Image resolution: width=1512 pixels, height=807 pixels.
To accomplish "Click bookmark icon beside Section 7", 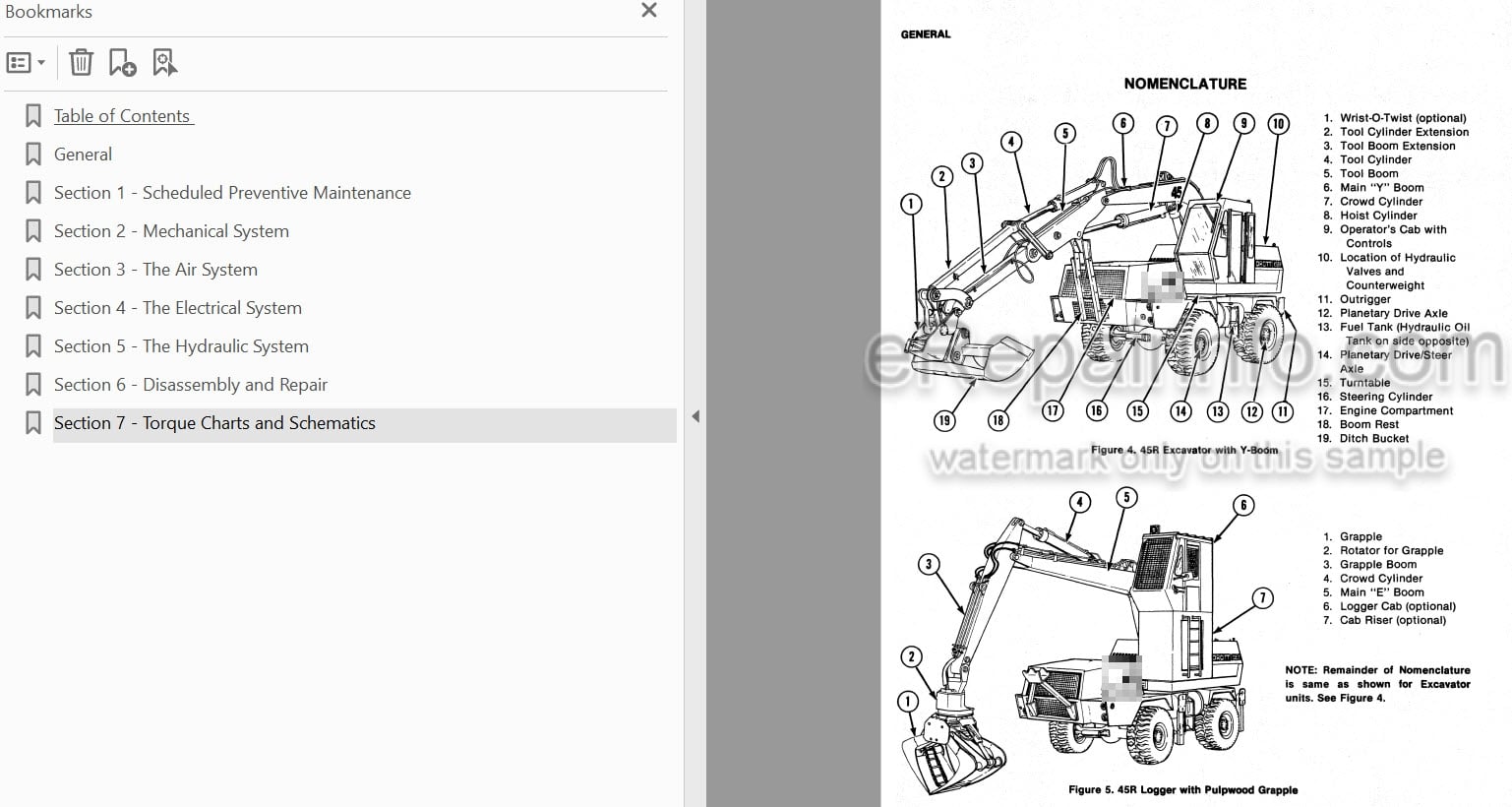I will pyautogui.click(x=32, y=423).
